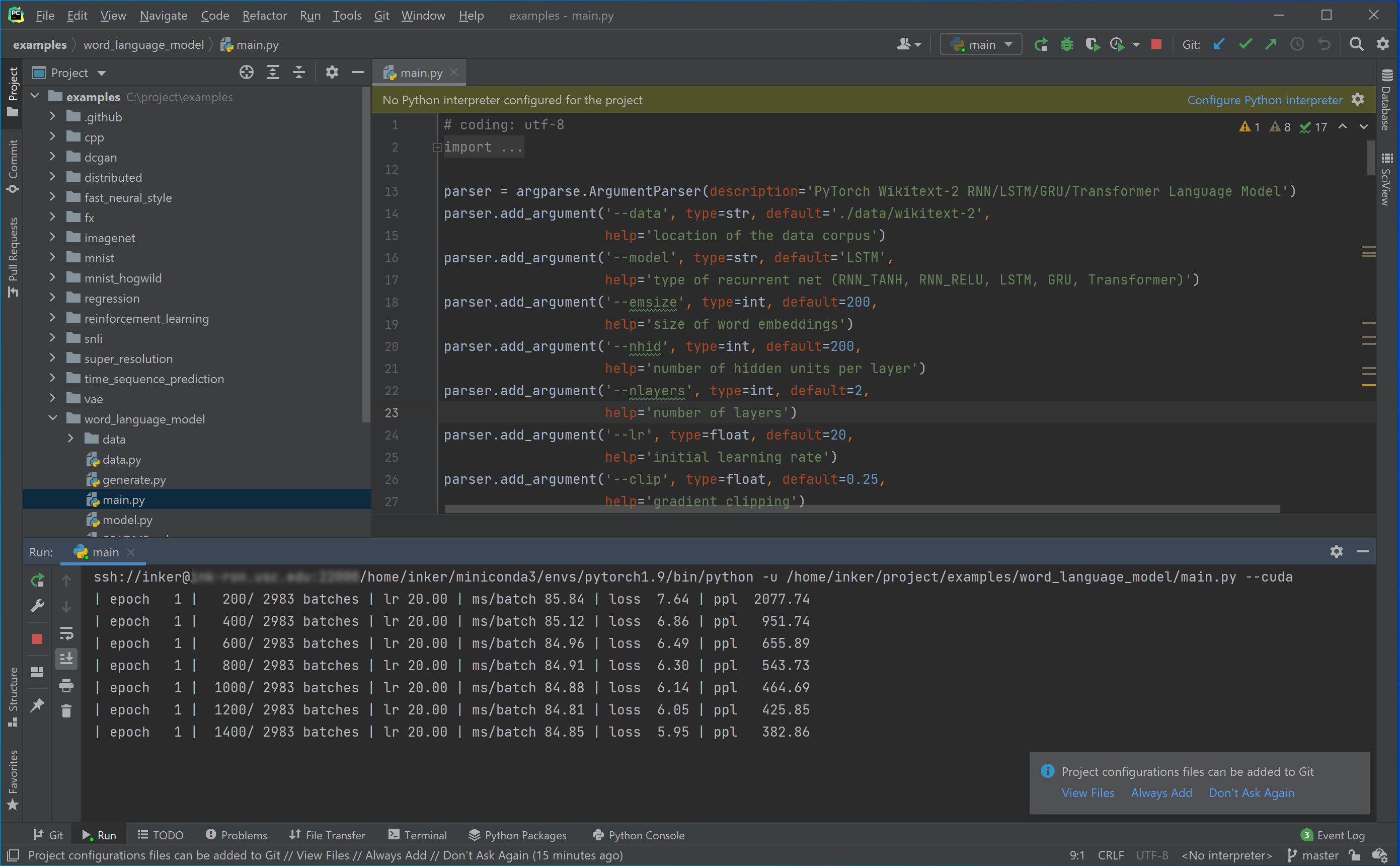
Task: Click Rerun icon in Run panel
Action: [x=37, y=580]
